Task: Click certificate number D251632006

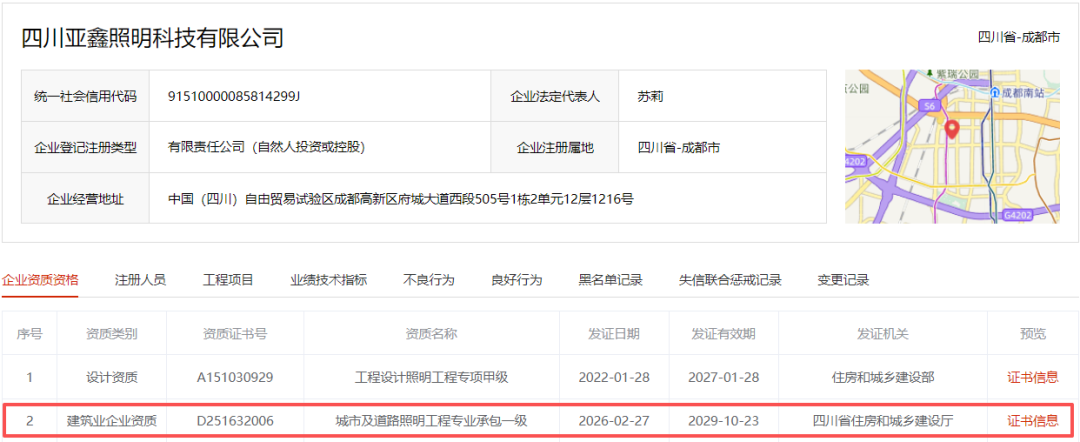Action: (x=235, y=421)
